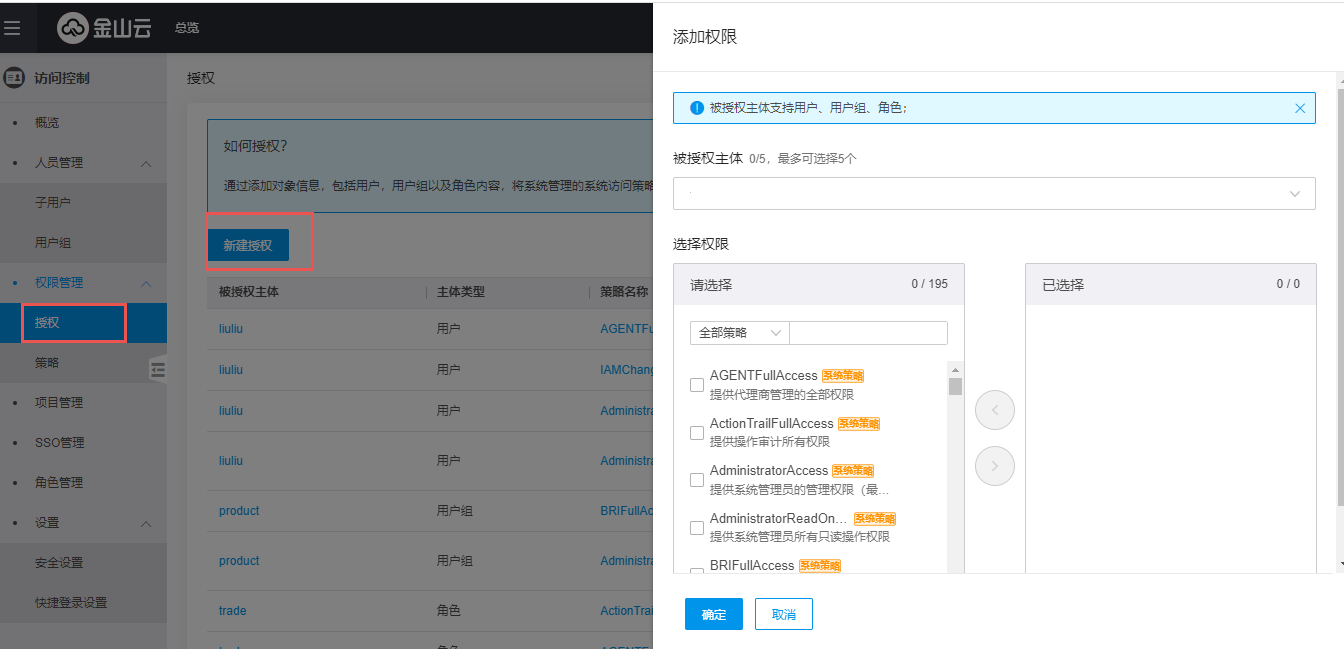Click the right transfer arrow button
The width and height of the screenshot is (1344, 649).
tap(995, 466)
